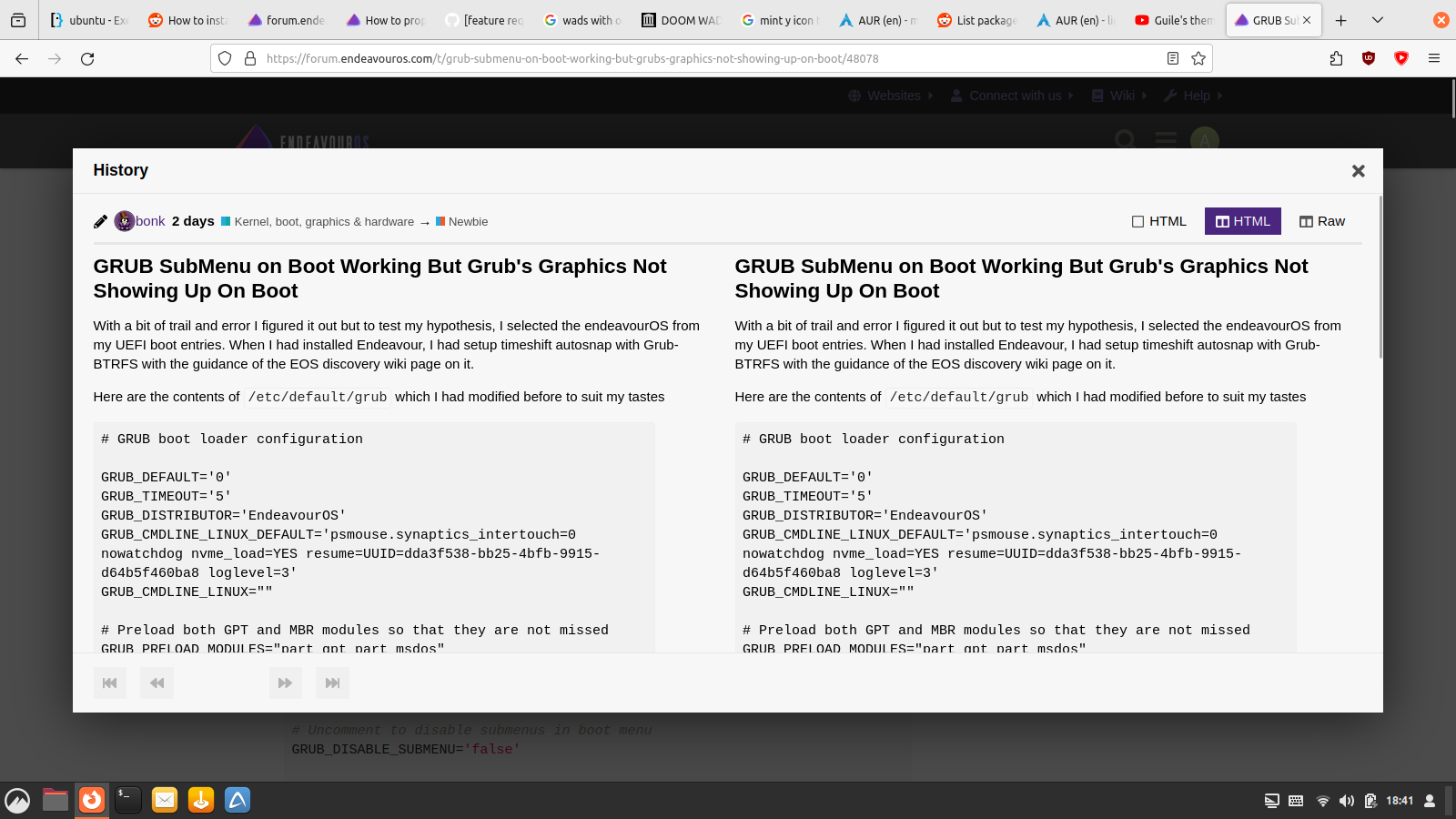Click the Newbie category tag
The image size is (1456, 819).
[462, 221]
